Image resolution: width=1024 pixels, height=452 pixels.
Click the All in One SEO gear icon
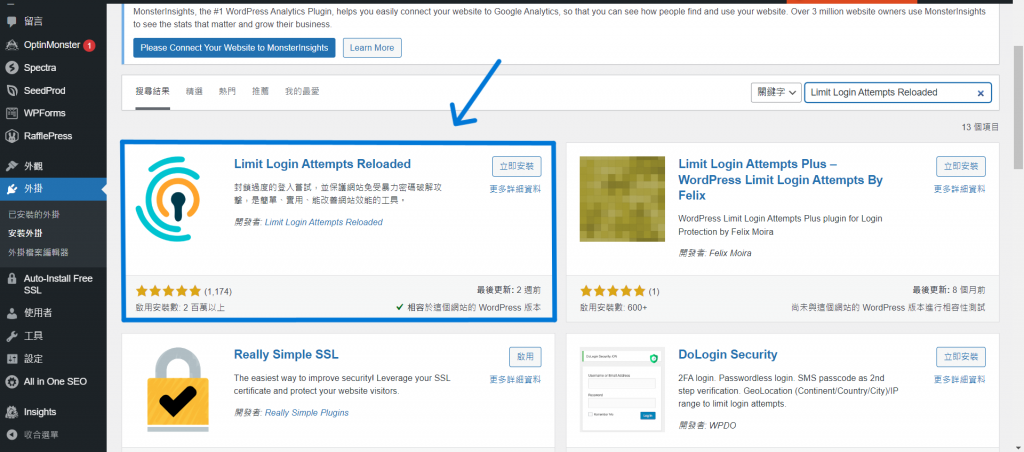click(x=11, y=382)
